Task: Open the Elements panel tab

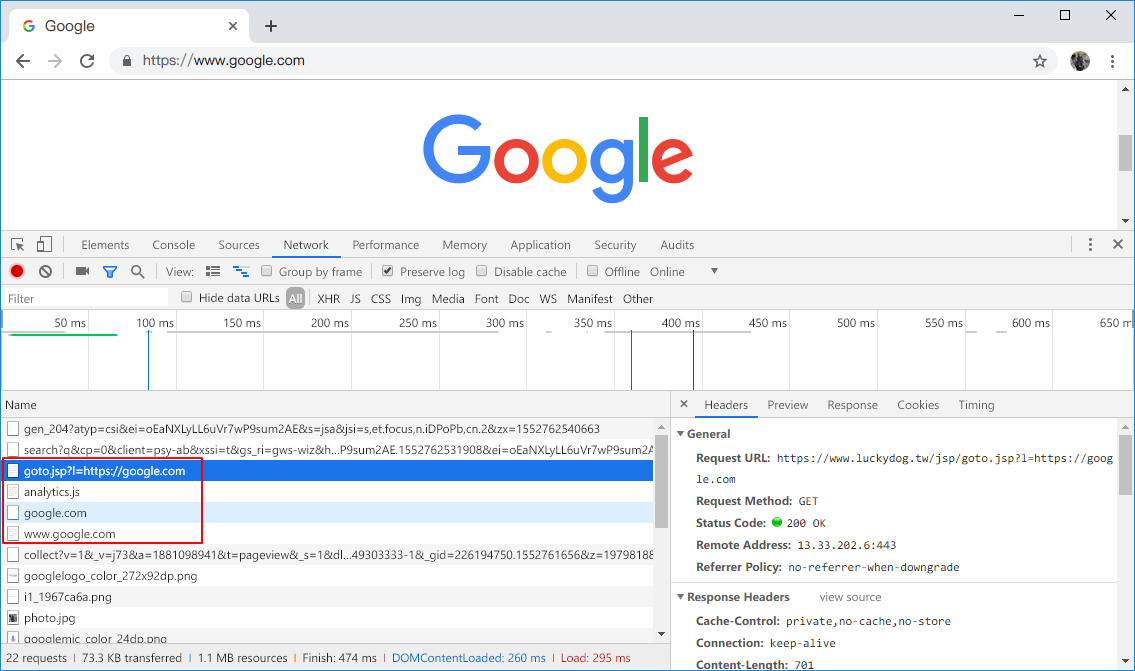Action: (105, 245)
